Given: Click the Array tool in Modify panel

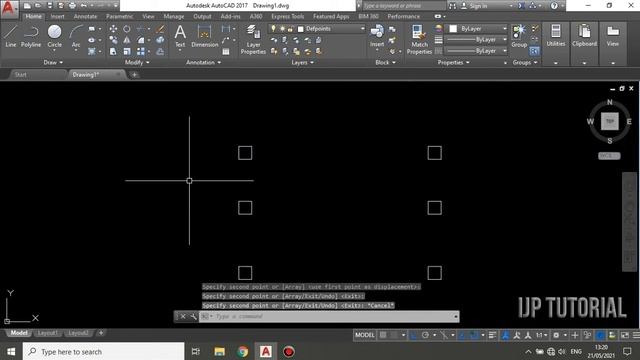Looking at the screenshot, I should pyautogui.click(x=141, y=51).
